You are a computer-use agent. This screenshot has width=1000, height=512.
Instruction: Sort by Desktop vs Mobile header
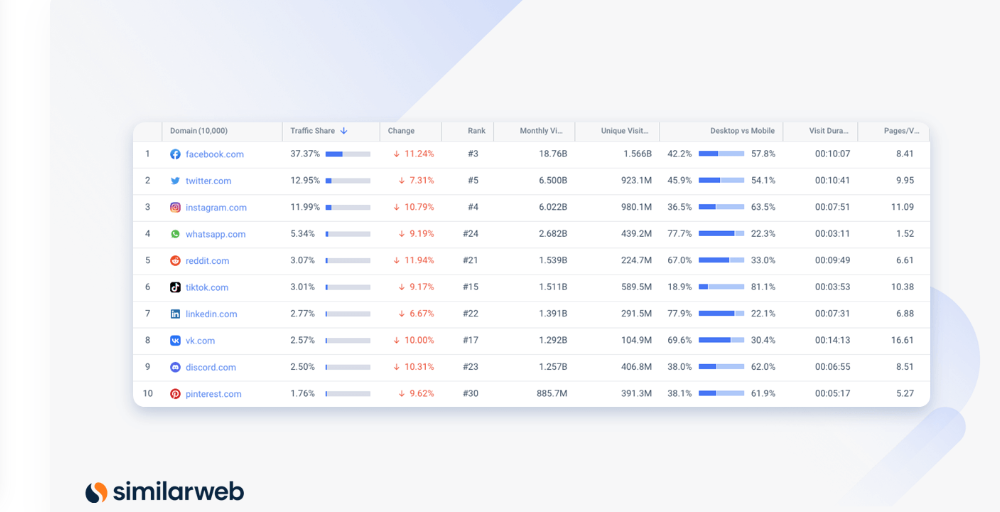tap(742, 131)
